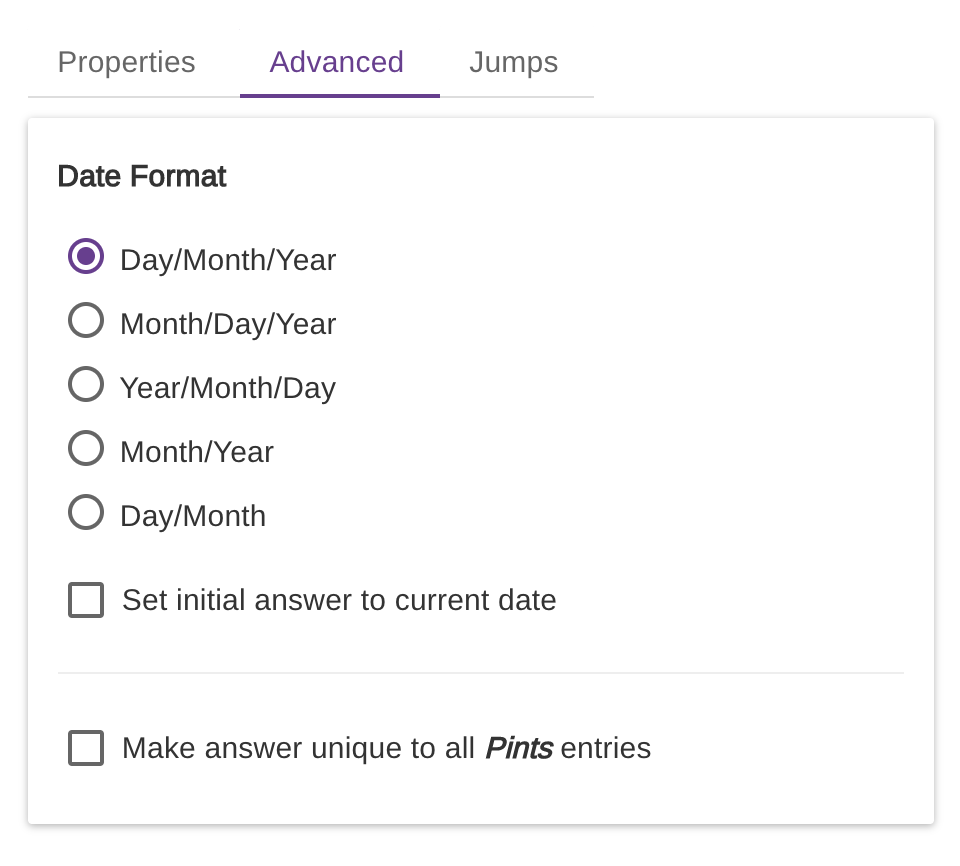Choose the Day/Month radio button
Image resolution: width=960 pixels, height=866 pixels.
[x=86, y=512]
